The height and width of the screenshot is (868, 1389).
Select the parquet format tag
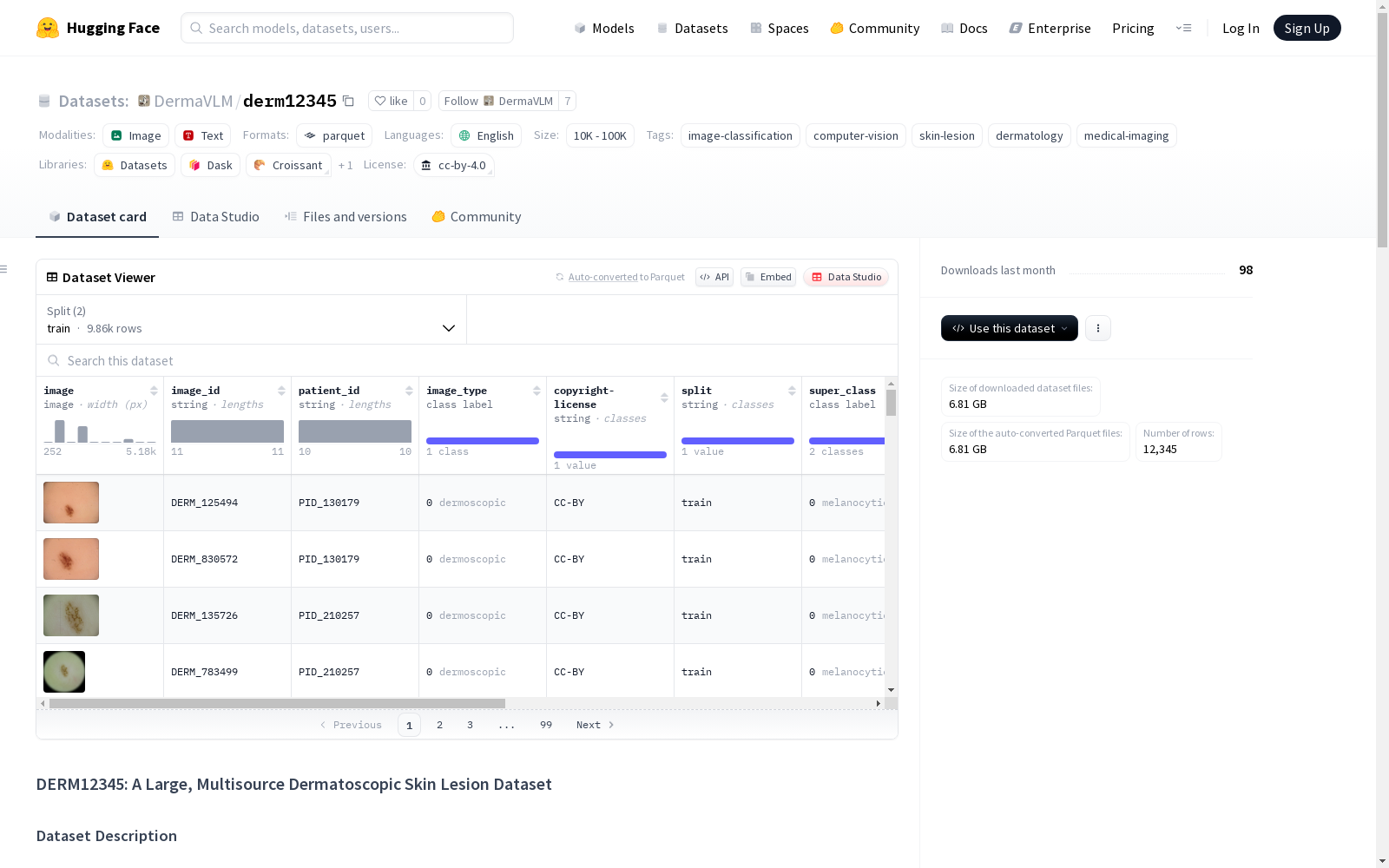[334, 135]
